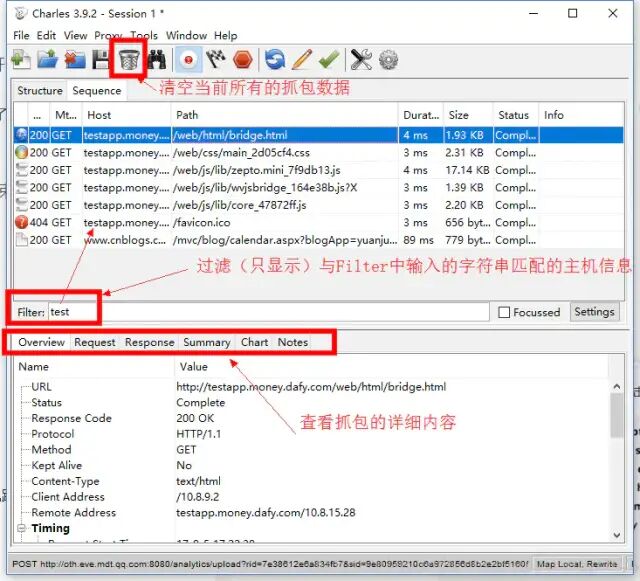Open filter Settings button
Screen dimensions: 640x581
pos(594,312)
